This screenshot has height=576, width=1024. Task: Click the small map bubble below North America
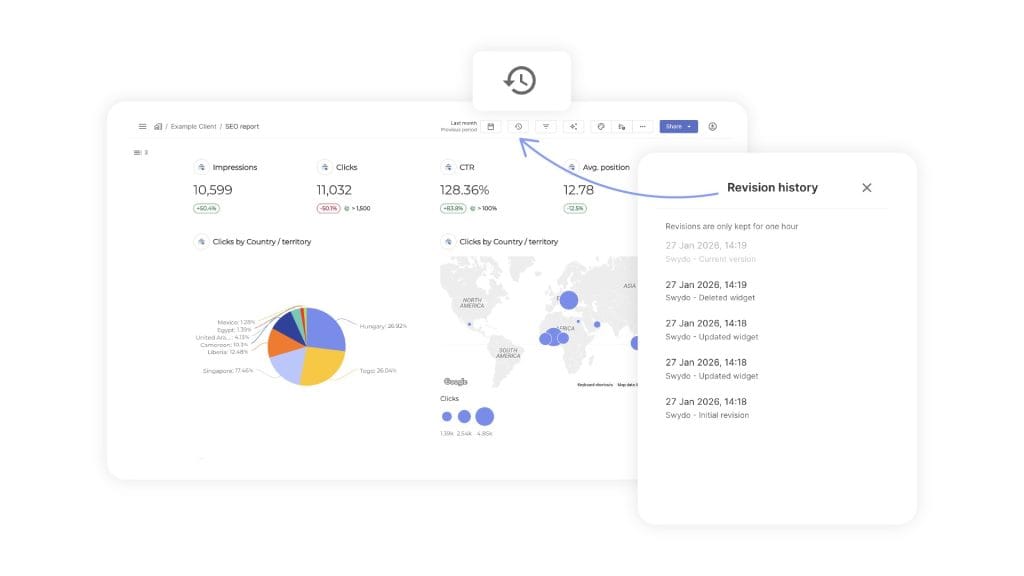pyautogui.click(x=470, y=324)
